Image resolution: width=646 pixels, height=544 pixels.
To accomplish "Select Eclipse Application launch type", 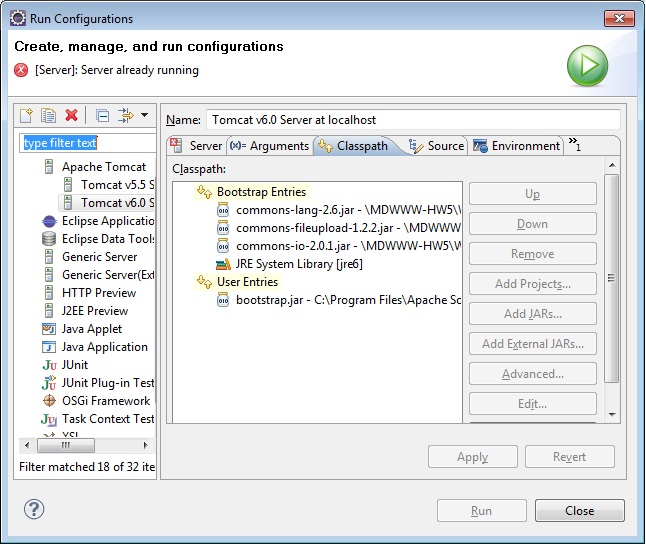I will pos(108,221).
